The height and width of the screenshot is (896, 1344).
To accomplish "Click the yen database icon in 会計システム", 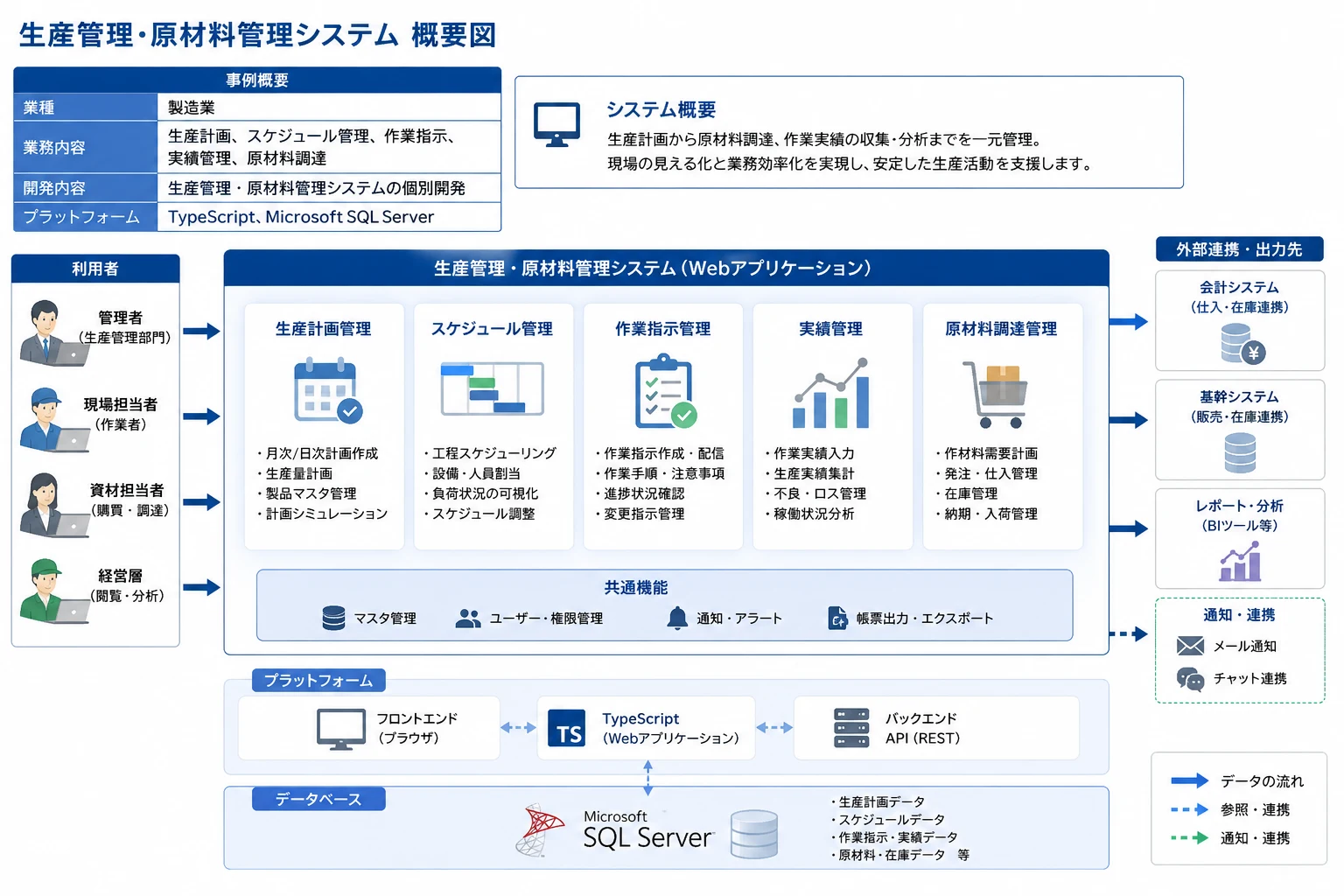I will (x=1242, y=344).
